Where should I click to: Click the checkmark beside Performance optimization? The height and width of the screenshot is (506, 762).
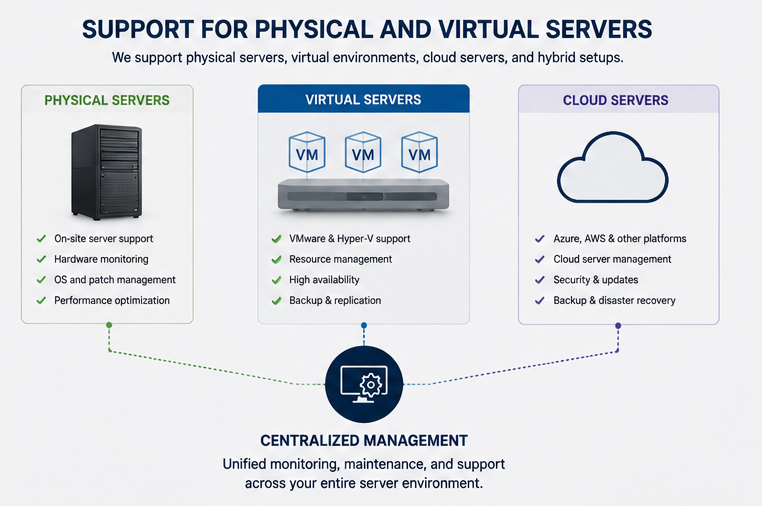[x=41, y=300]
